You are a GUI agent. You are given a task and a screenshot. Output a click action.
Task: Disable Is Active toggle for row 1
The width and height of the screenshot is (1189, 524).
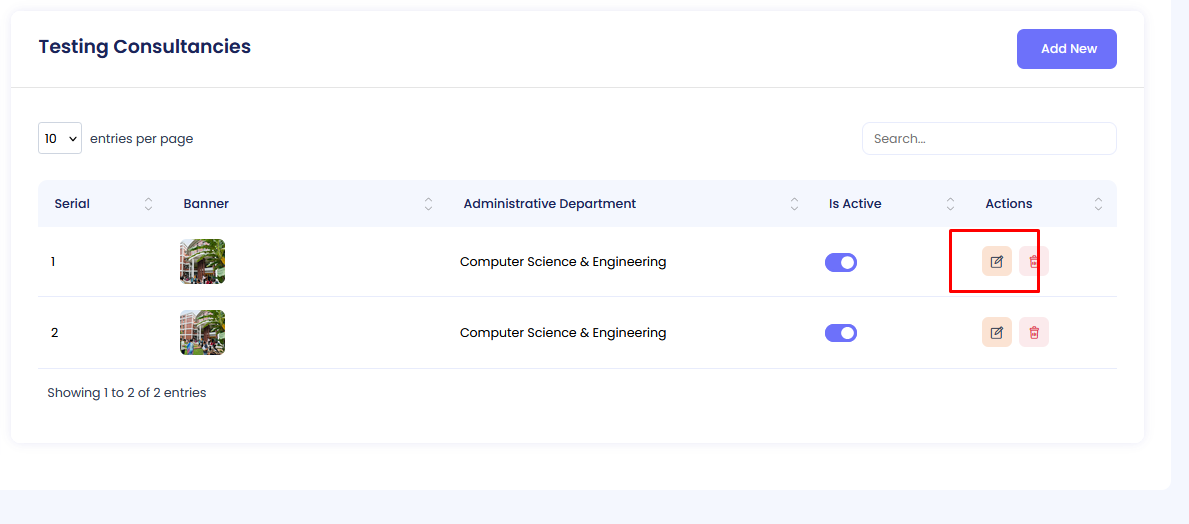(x=841, y=262)
